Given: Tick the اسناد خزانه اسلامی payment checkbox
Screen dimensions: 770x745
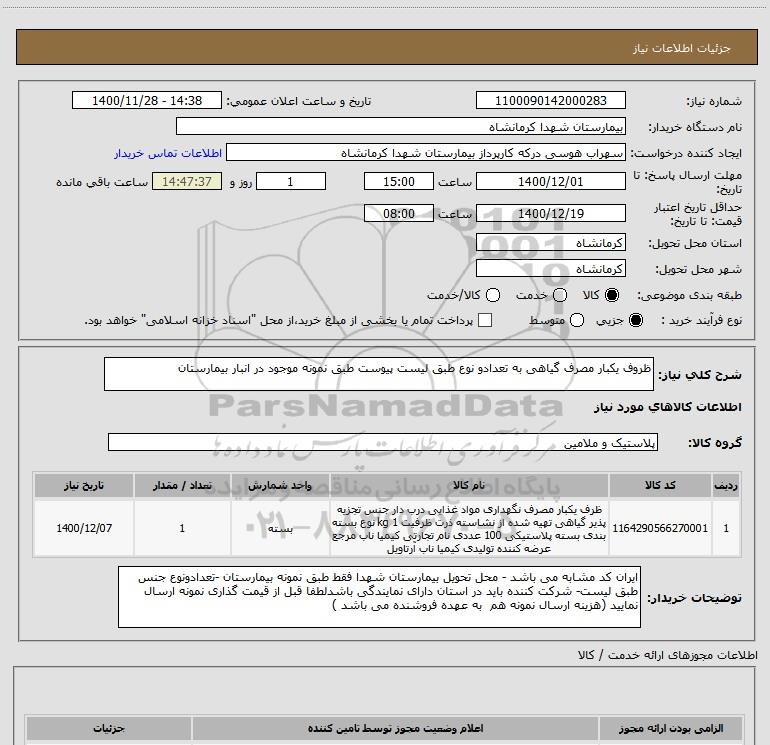Looking at the screenshot, I should point(485,320).
